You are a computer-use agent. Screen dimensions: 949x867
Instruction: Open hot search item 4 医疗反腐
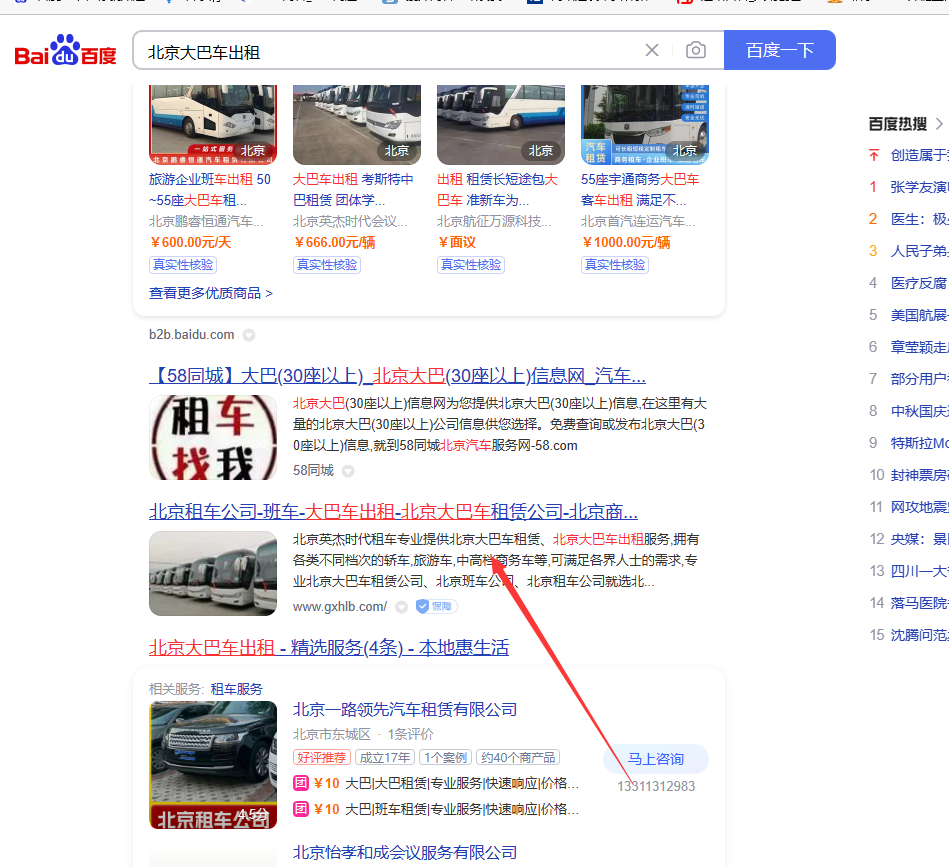[x=919, y=283]
